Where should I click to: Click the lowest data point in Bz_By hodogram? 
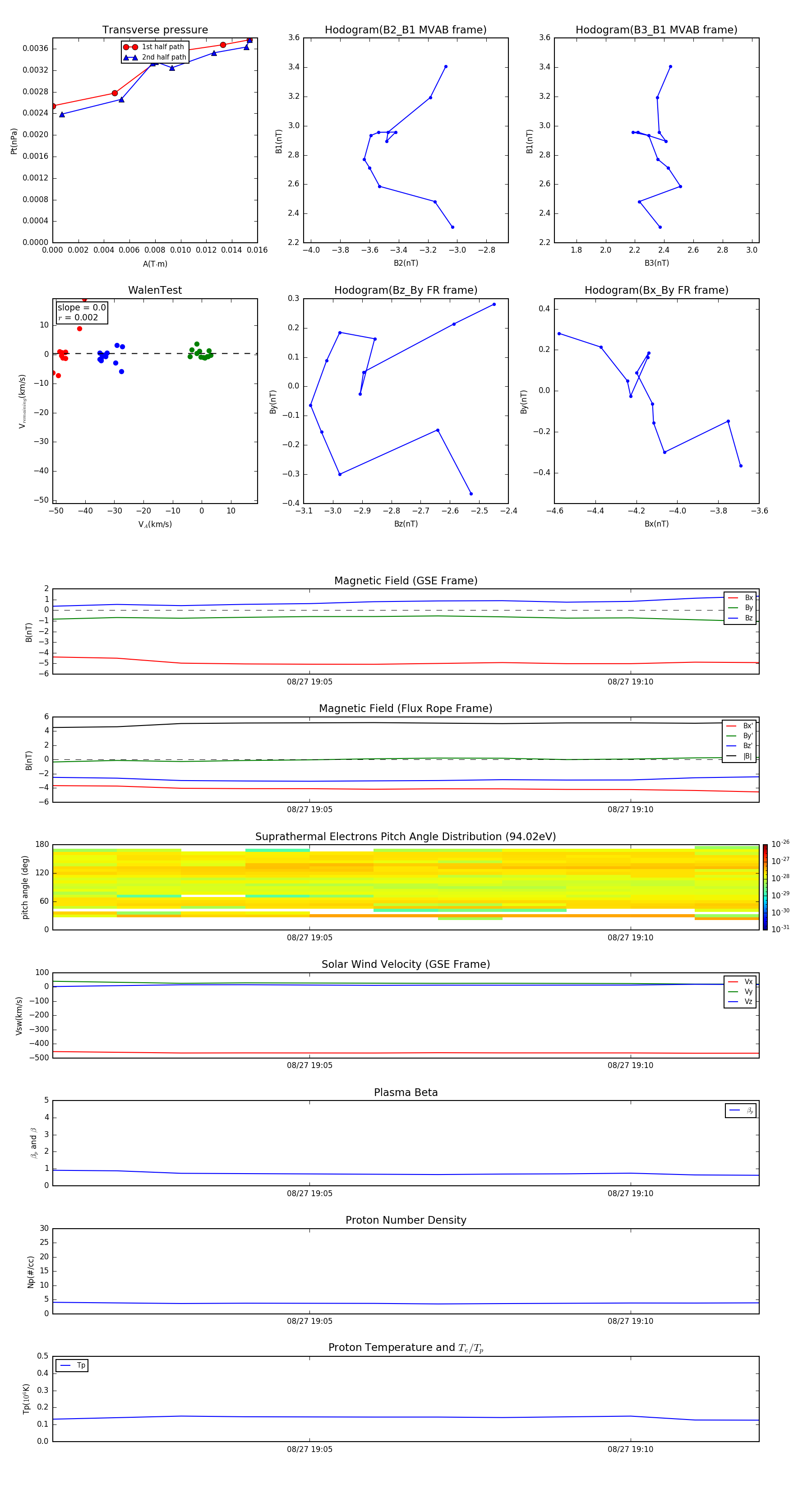tap(471, 494)
